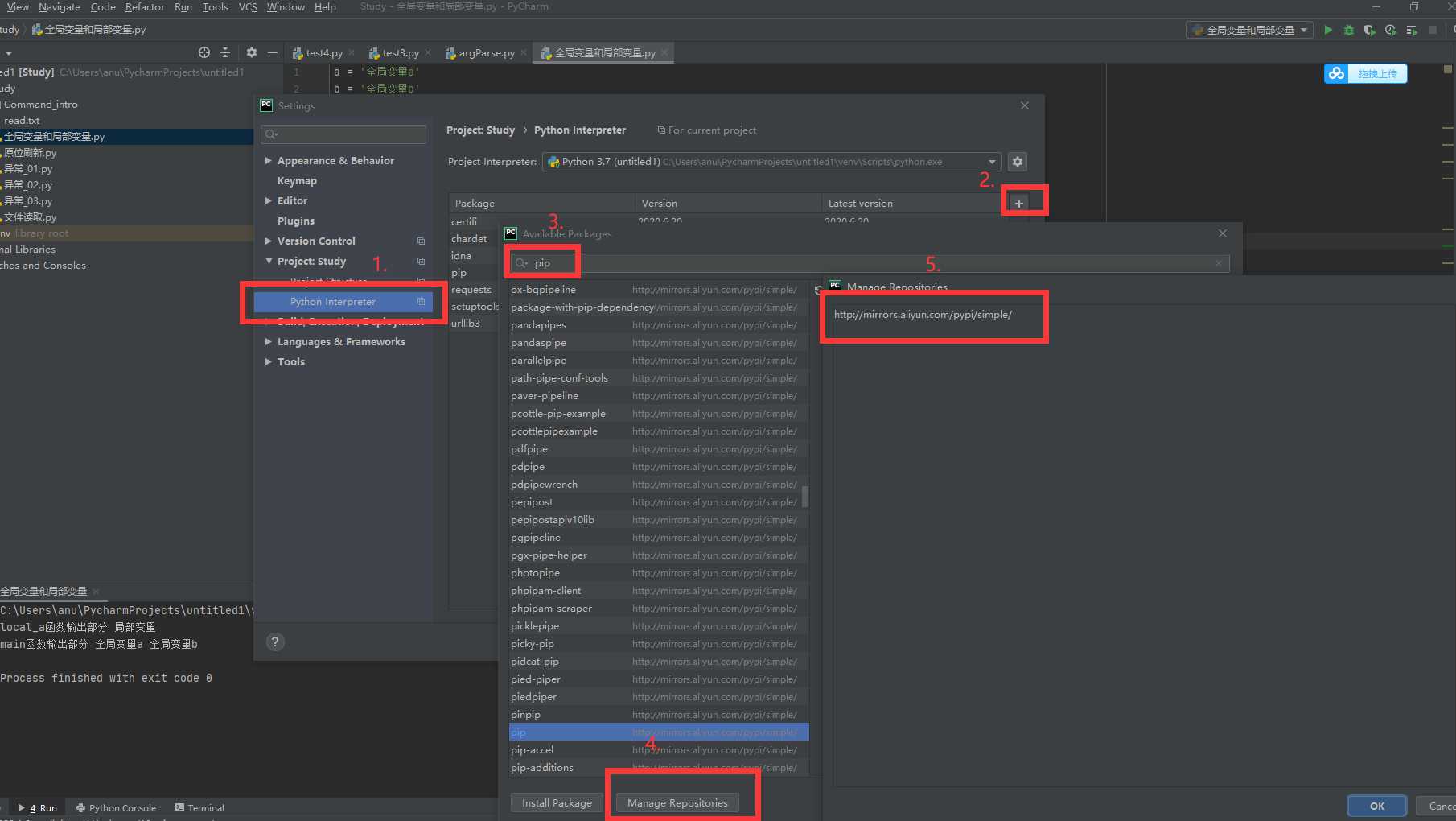Close the Settings dialog
This screenshot has width=1456, height=821.
[1025, 105]
